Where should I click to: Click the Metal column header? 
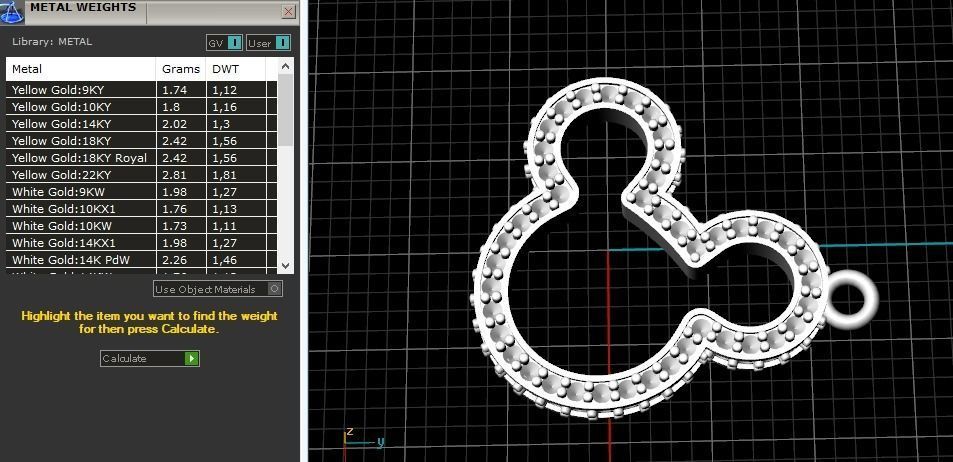[81, 69]
